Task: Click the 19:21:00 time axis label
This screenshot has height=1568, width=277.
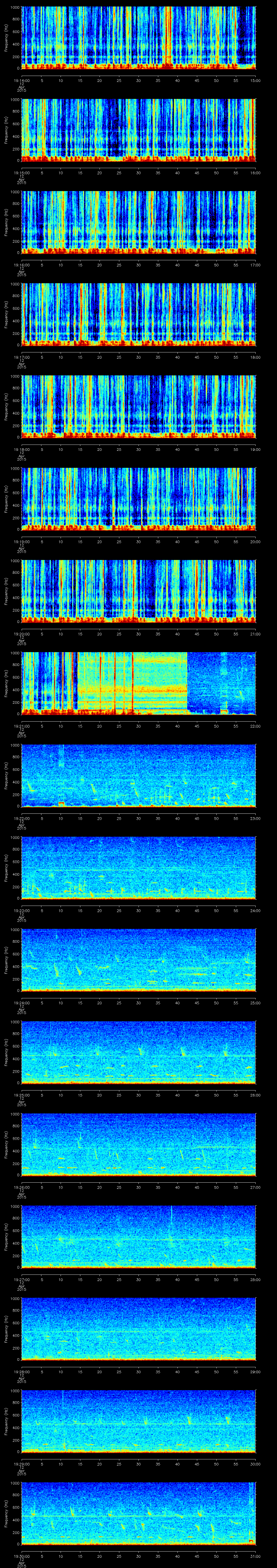Action: pyautogui.click(x=22, y=726)
